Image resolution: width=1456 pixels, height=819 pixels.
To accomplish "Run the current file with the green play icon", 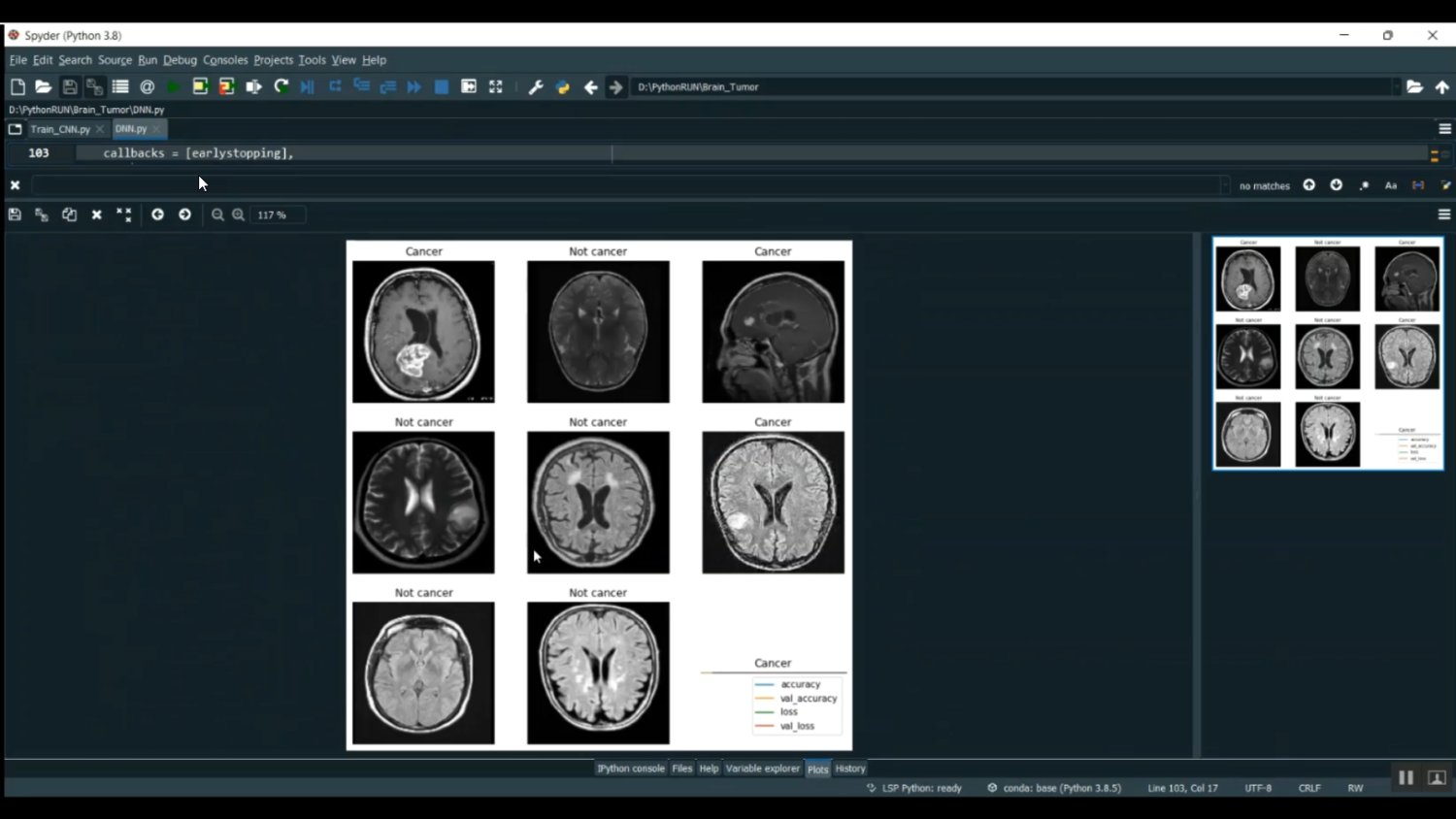I will pos(174,87).
